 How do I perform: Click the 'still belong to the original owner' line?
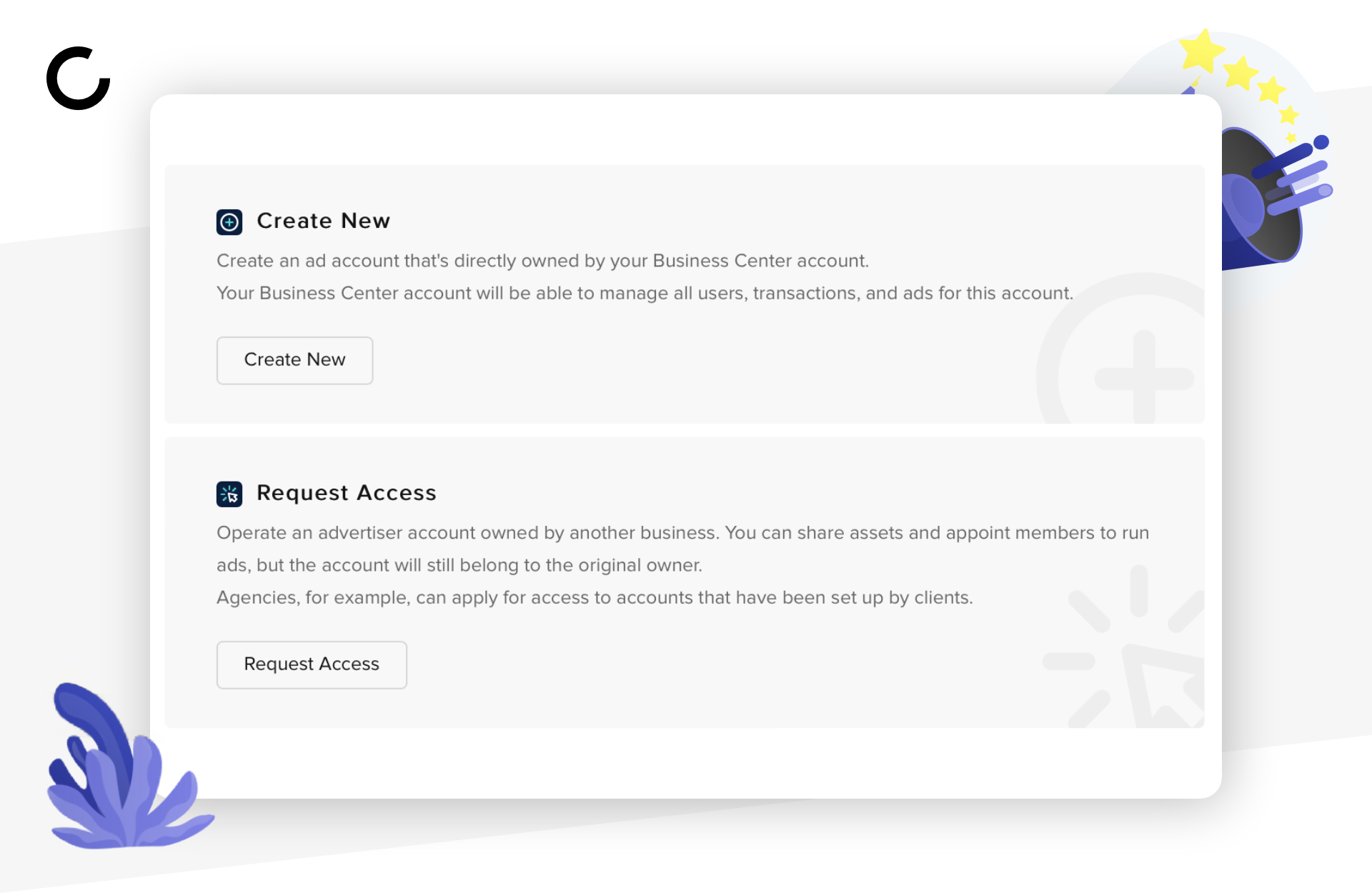459,565
